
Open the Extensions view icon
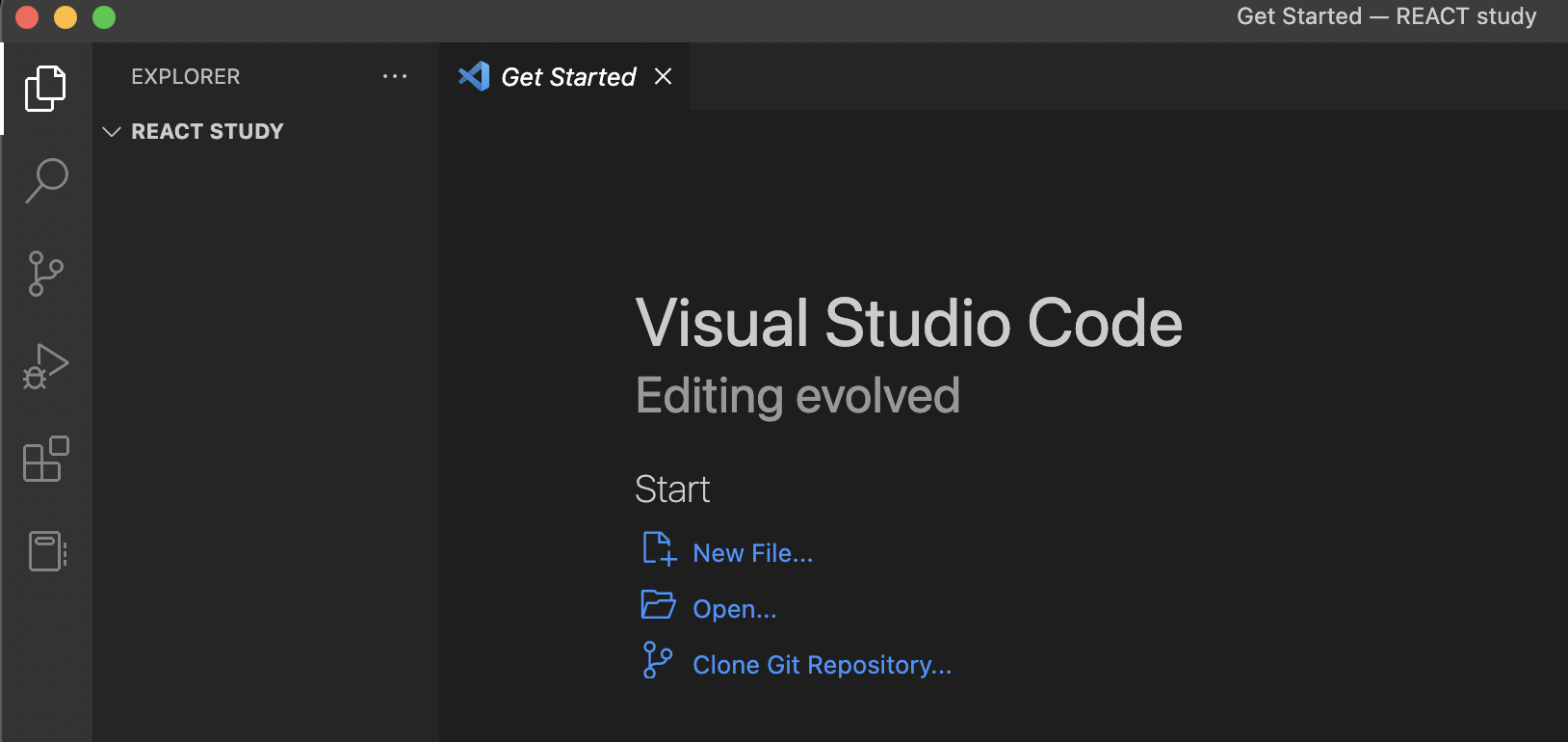[46, 459]
